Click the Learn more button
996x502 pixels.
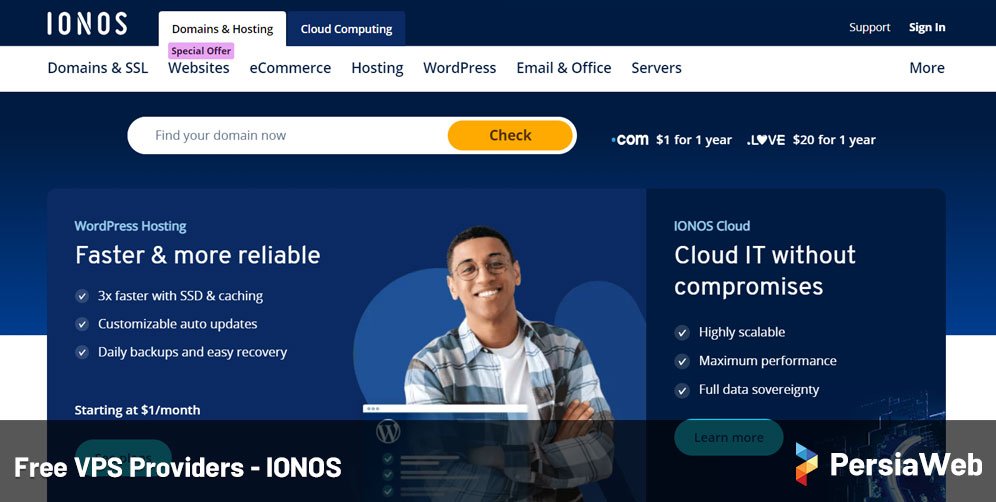coord(729,437)
